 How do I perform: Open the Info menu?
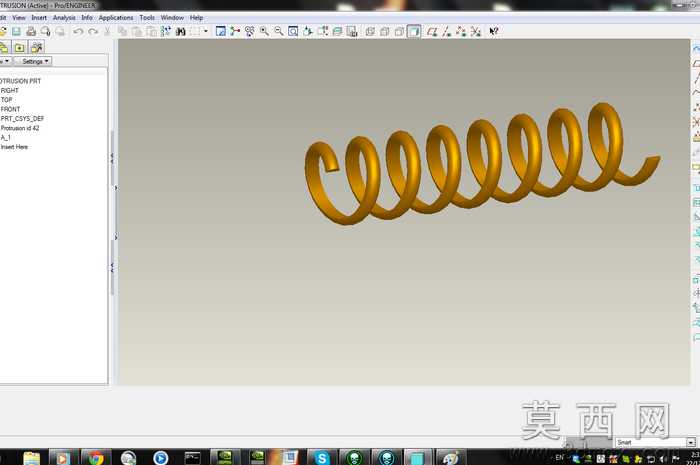pyautogui.click(x=87, y=17)
